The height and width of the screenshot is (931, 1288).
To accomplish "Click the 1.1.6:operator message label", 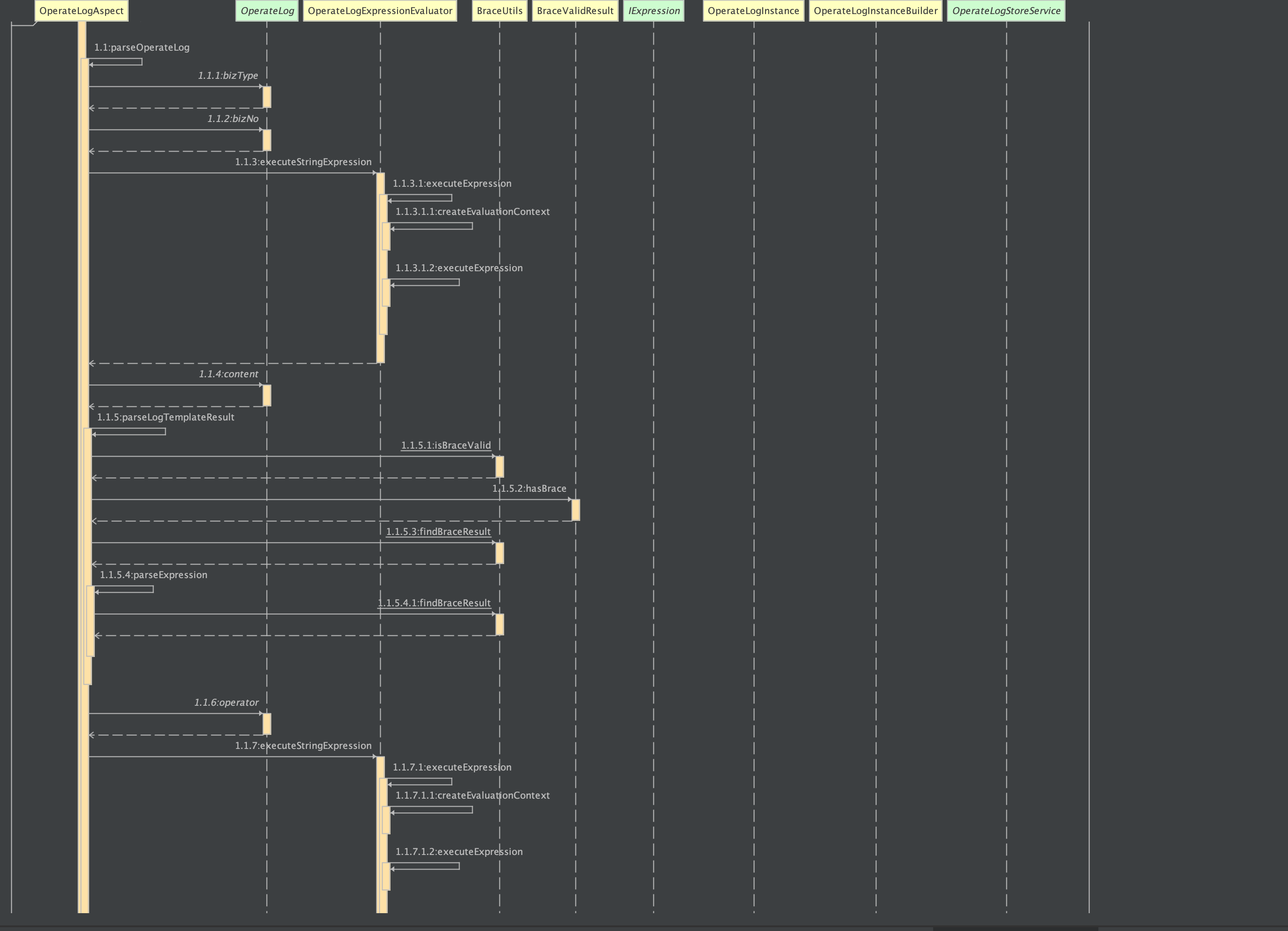I will click(x=226, y=702).
